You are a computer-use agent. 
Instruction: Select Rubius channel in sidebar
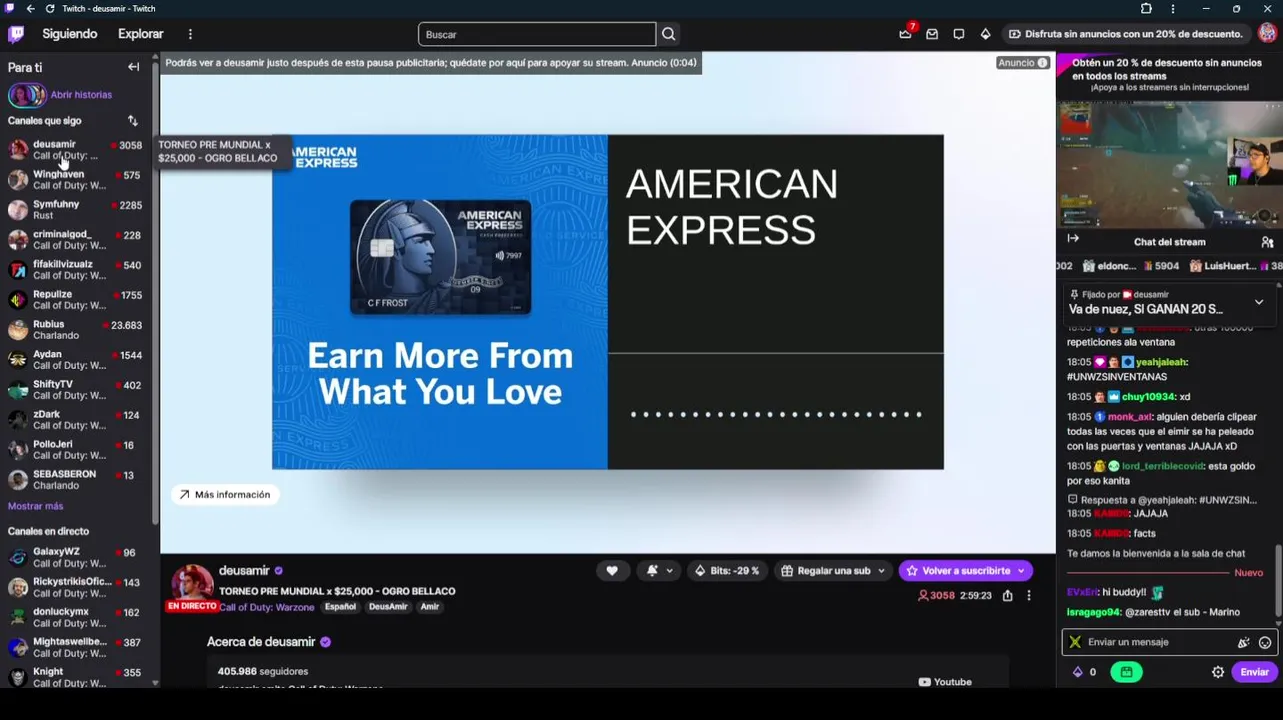[x=77, y=330]
